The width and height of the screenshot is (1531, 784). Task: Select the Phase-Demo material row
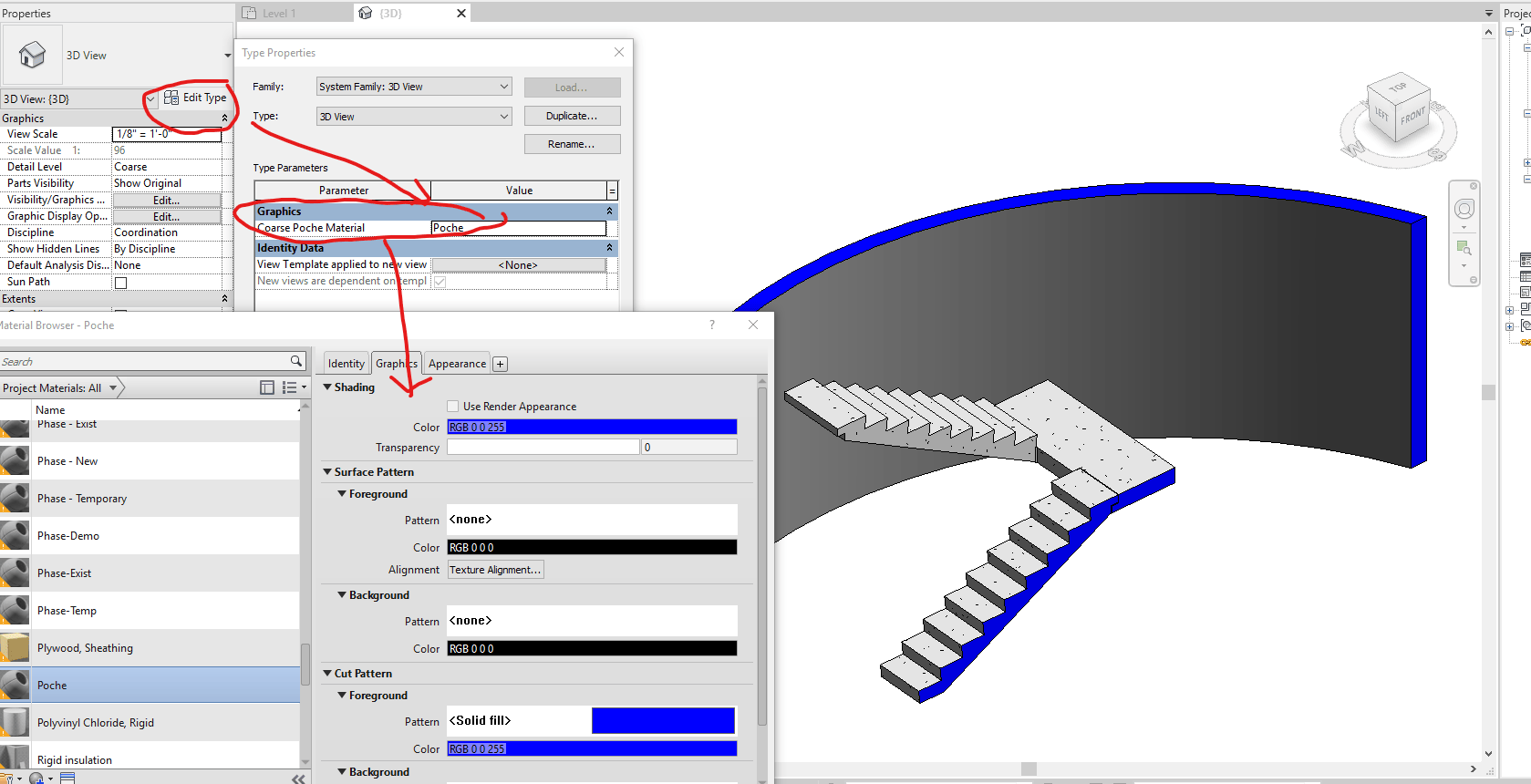coord(150,535)
